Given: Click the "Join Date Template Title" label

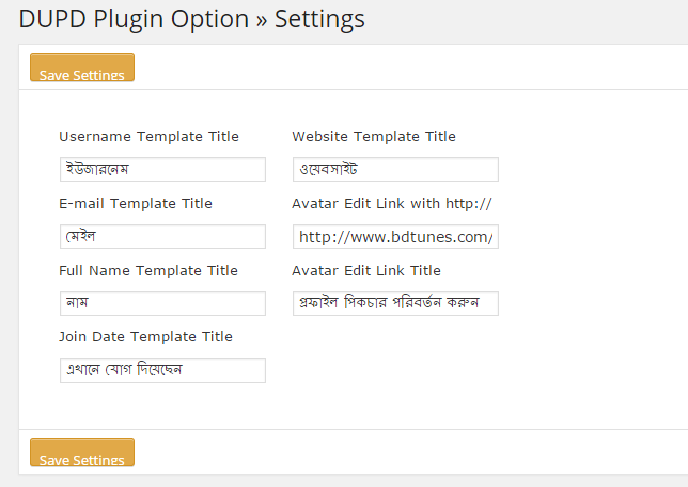Looking at the screenshot, I should 146,337.
